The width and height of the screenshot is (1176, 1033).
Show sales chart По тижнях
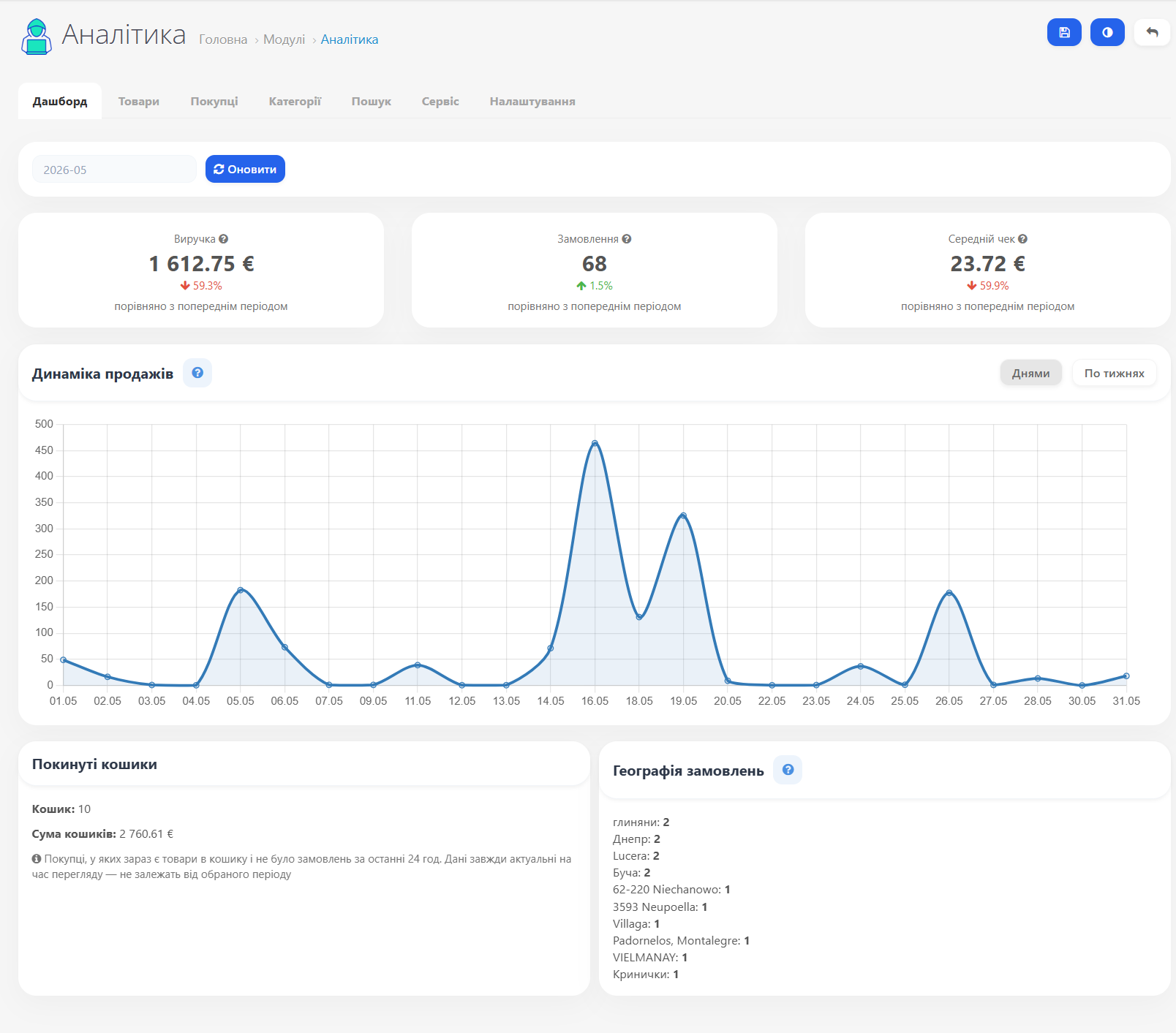1115,373
